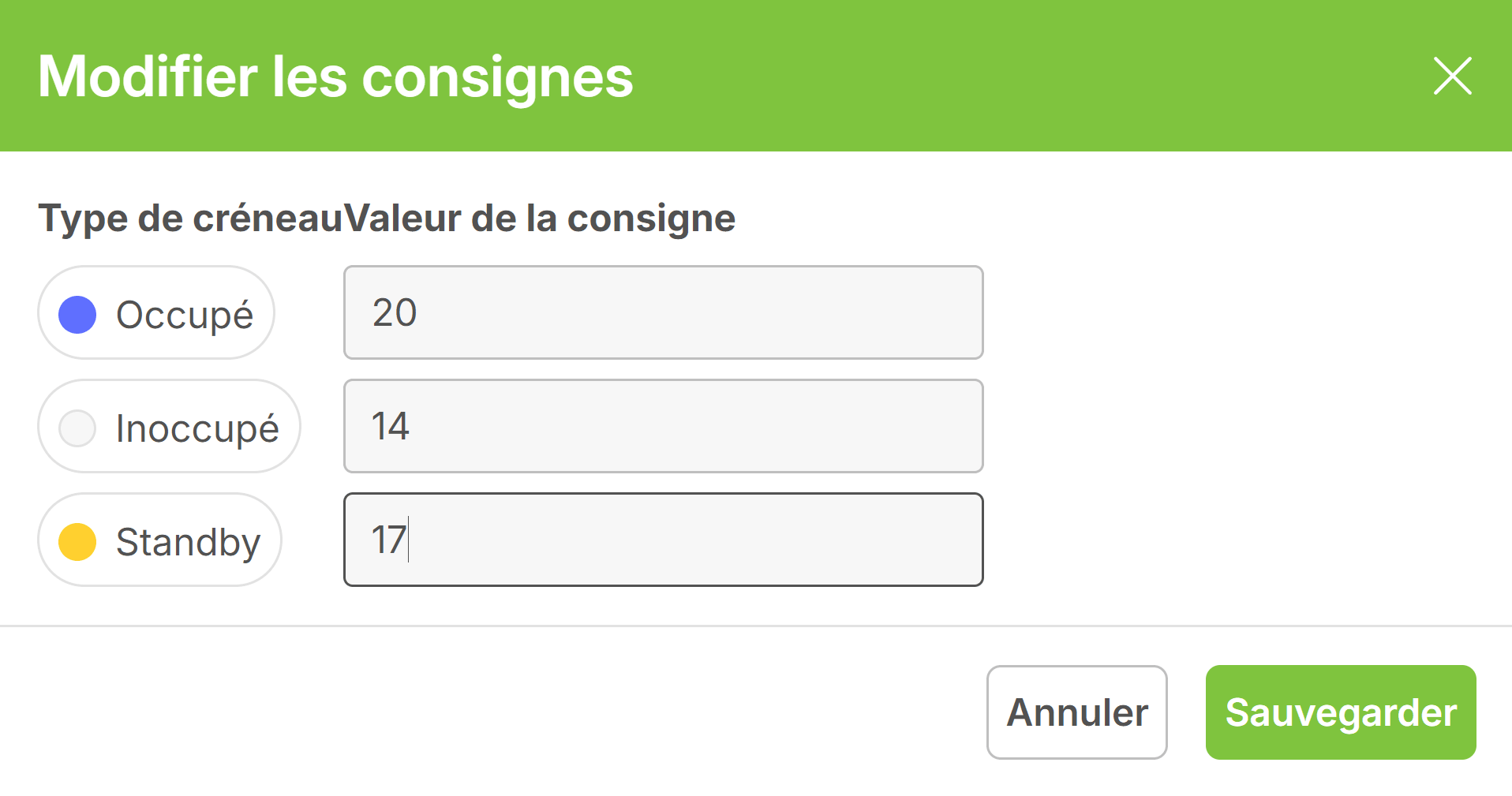
Task: Click the grey Inoccupé color dot
Action: pos(77,428)
